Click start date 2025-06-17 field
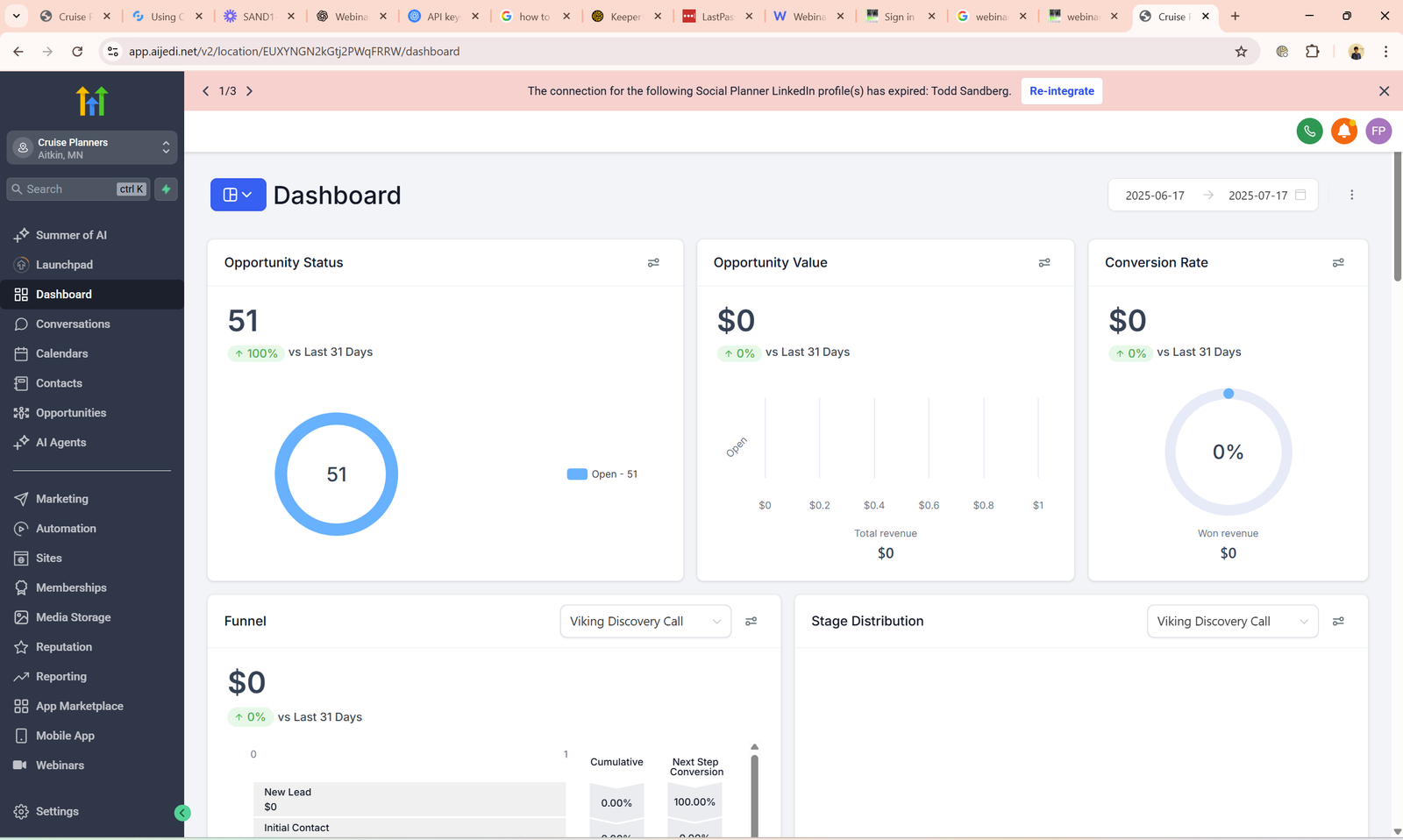Viewport: 1403px width, 840px height. pyautogui.click(x=1155, y=196)
